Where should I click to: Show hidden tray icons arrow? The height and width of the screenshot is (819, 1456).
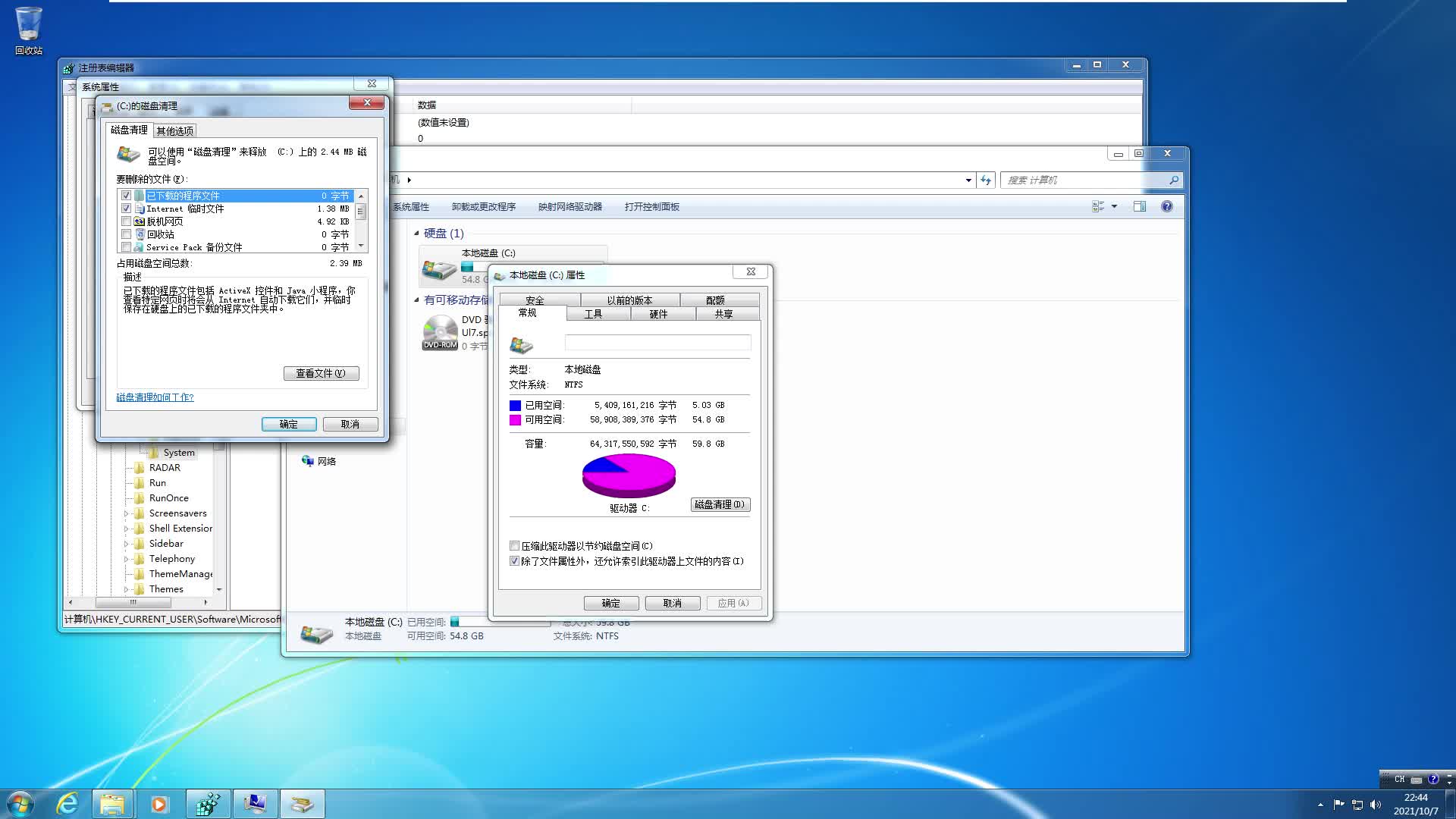tap(1320, 805)
